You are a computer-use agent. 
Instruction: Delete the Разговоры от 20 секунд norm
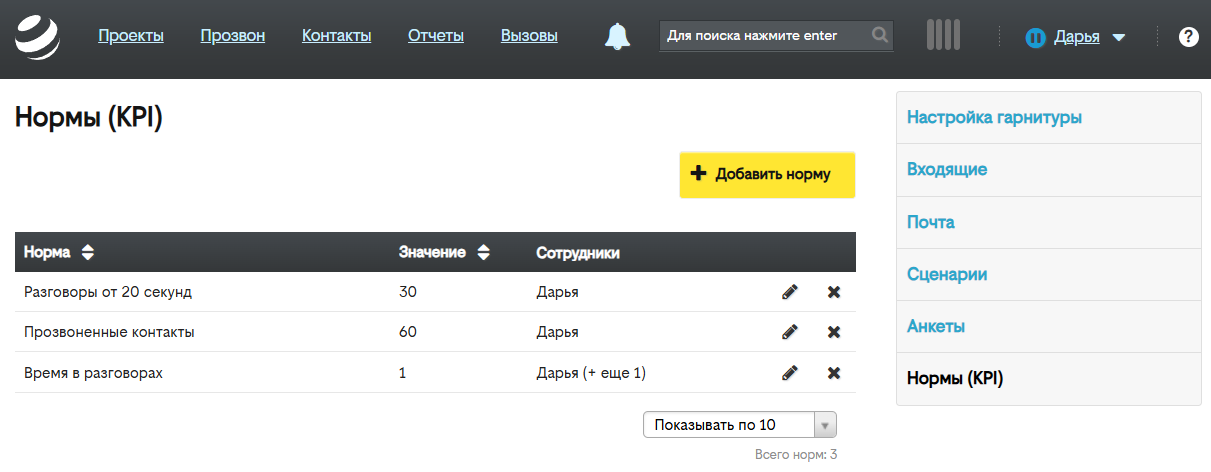834,292
